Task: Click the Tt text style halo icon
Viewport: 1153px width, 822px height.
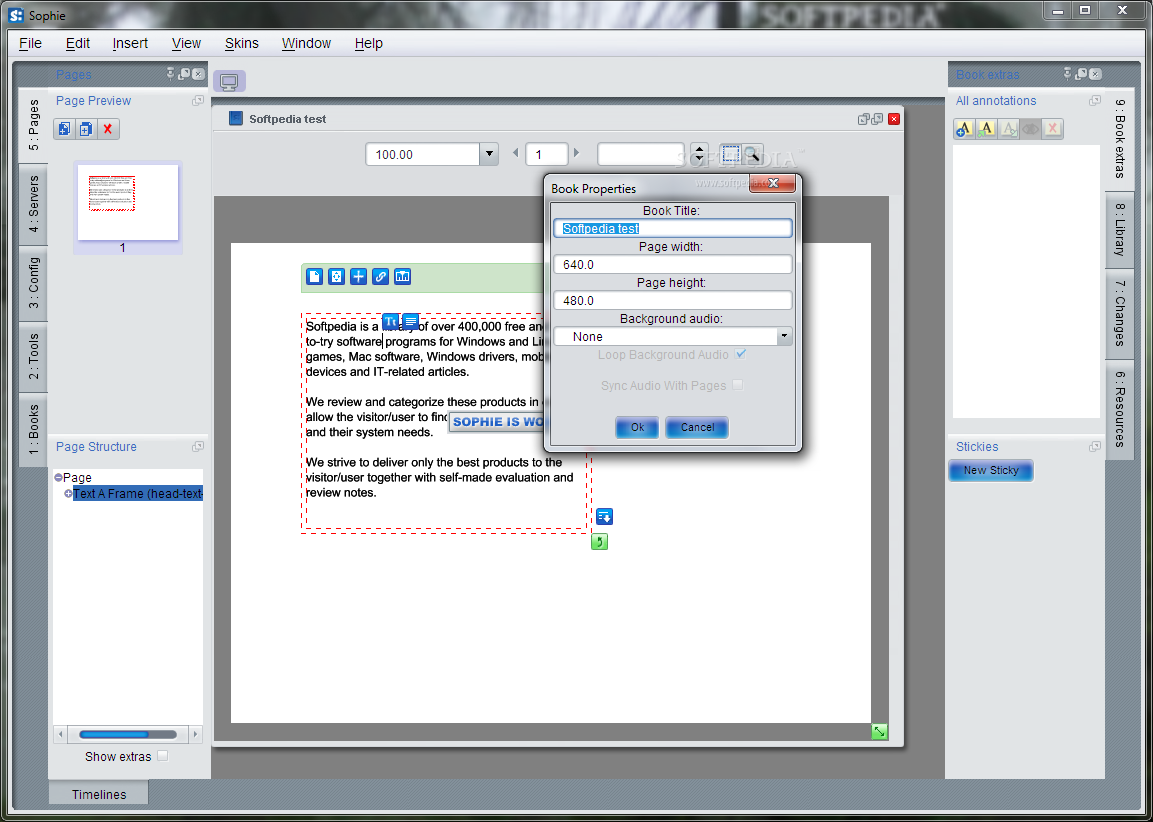Action: click(x=390, y=321)
